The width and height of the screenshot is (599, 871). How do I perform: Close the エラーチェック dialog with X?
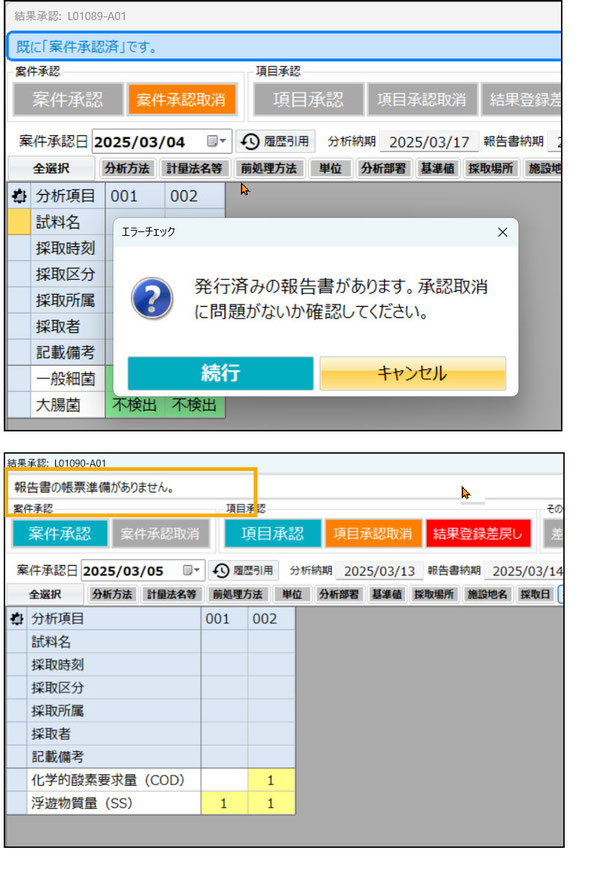[x=502, y=232]
